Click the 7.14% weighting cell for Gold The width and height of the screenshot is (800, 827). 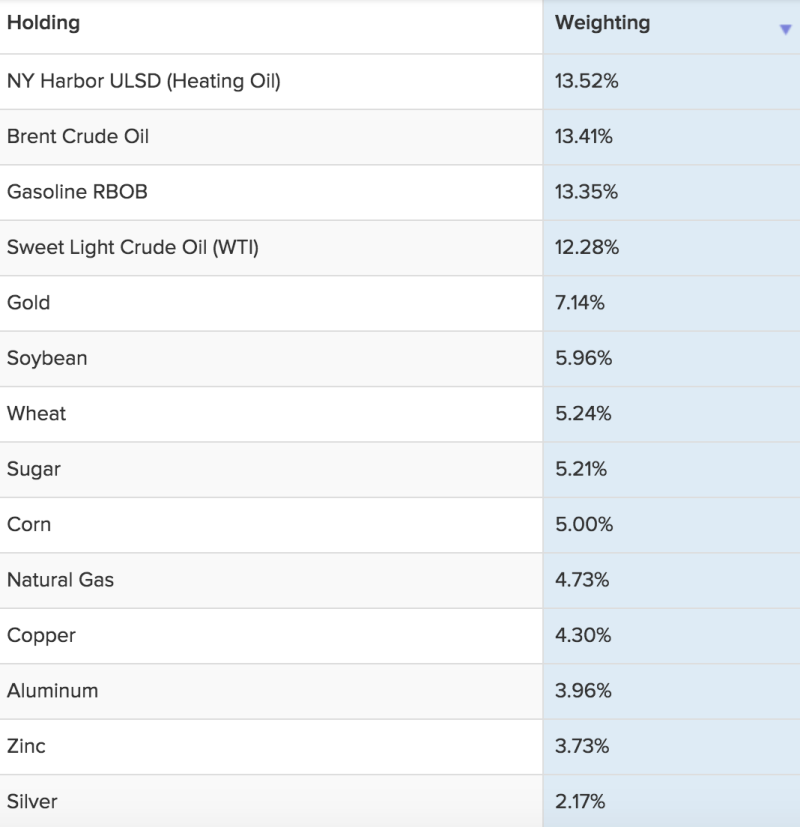pyautogui.click(x=580, y=304)
